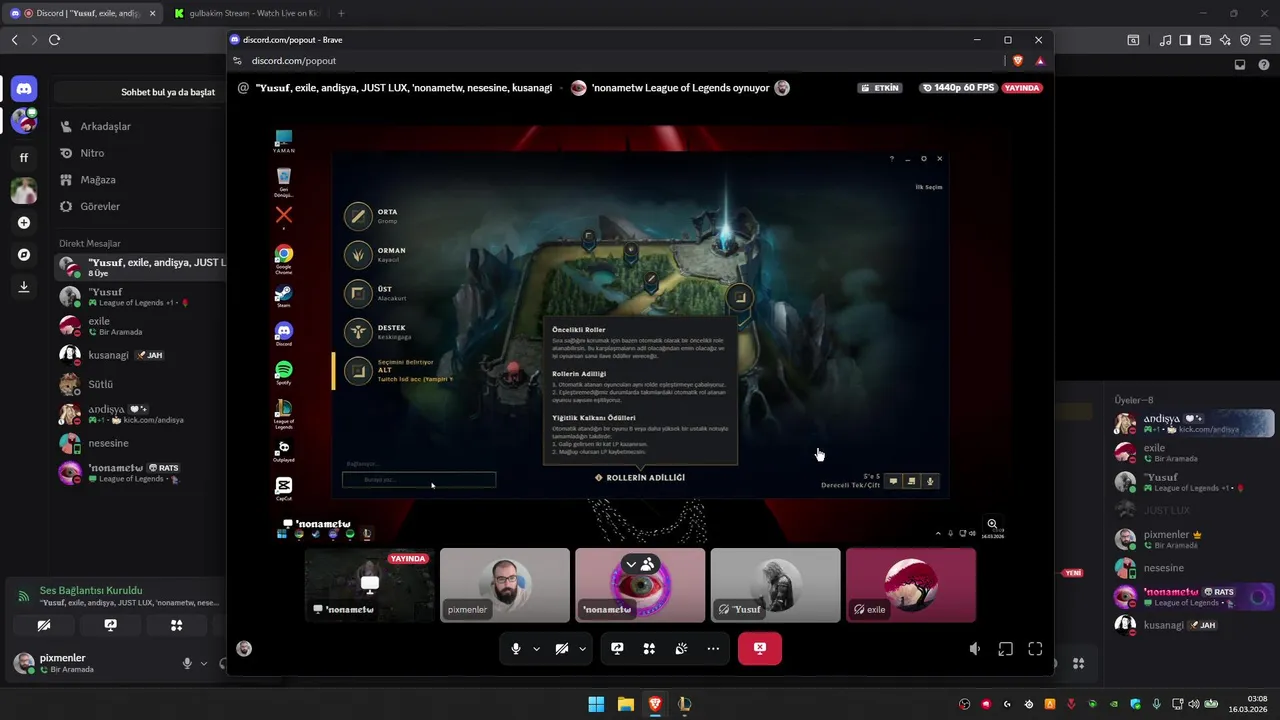This screenshot has height=720, width=1280.
Task: Click the add server plus icon
Action: 24,223
